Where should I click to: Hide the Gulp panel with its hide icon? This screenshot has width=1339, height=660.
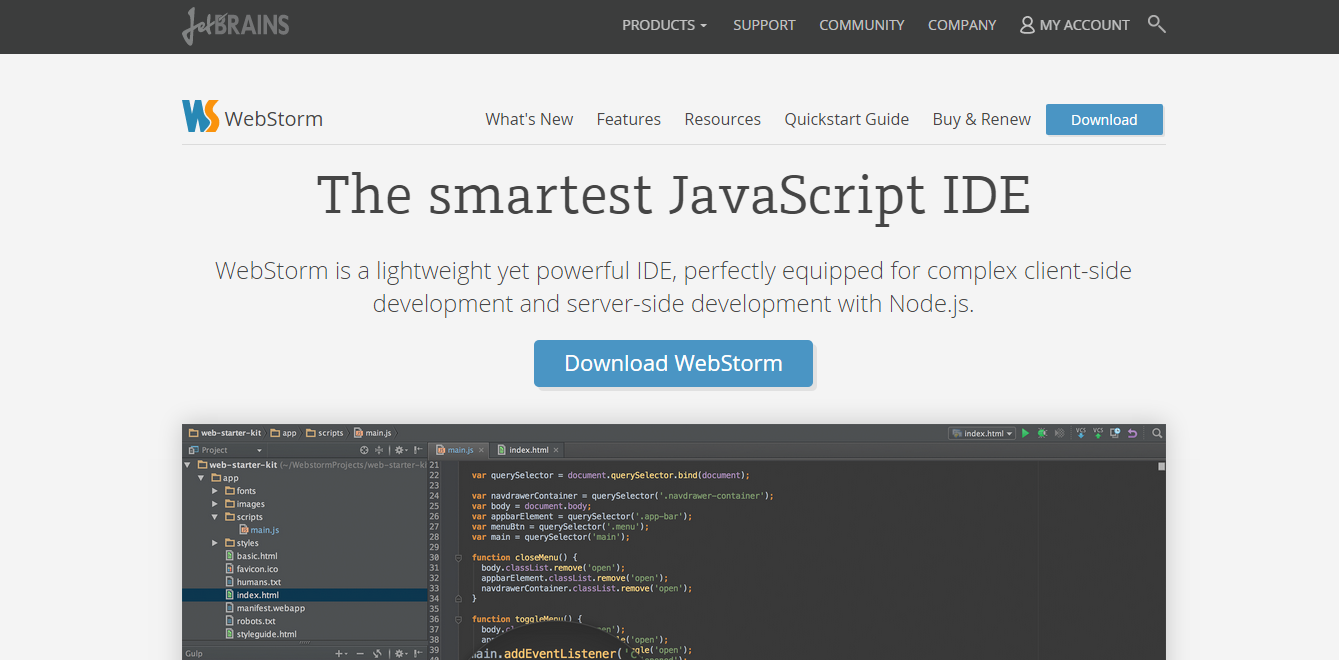click(418, 654)
